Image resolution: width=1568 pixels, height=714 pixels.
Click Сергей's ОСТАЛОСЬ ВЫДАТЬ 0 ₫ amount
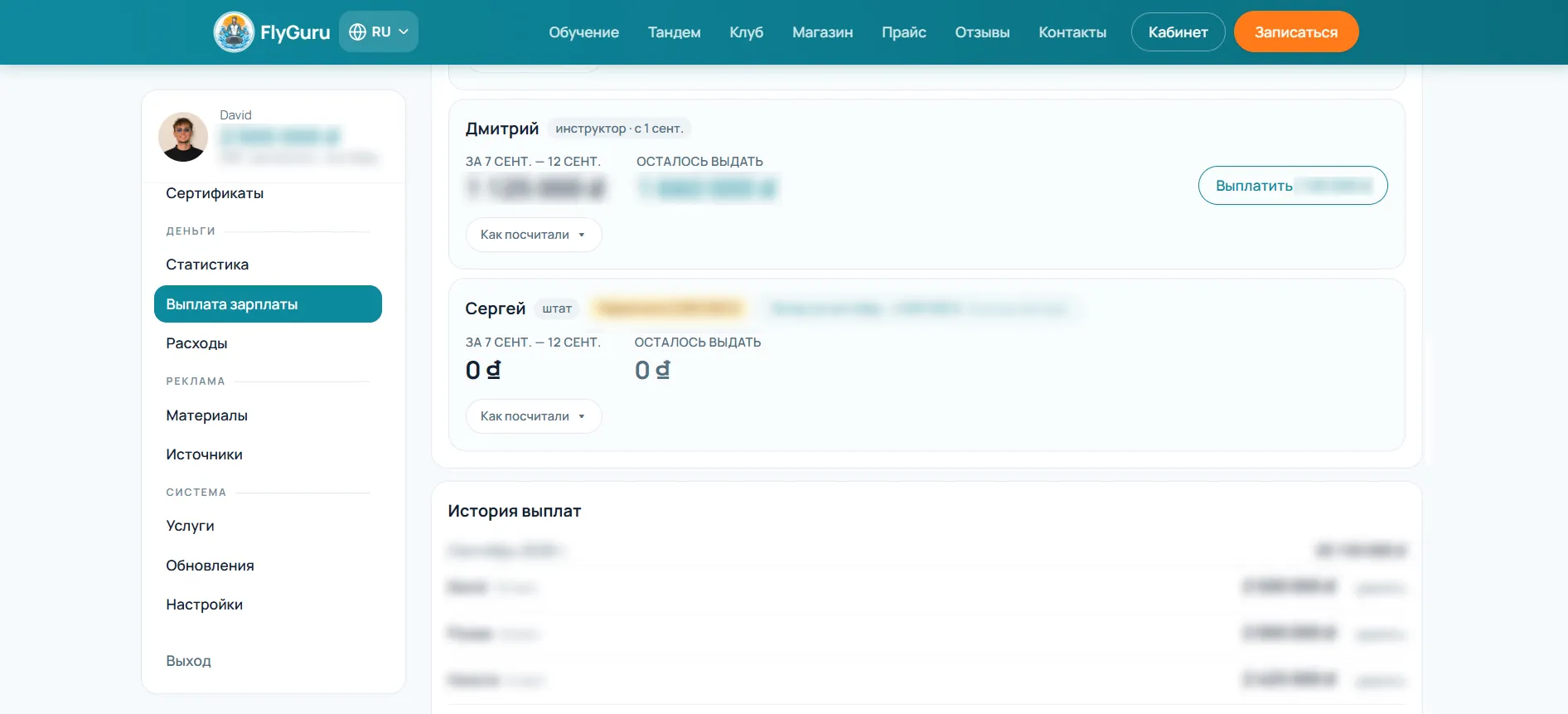(x=652, y=370)
